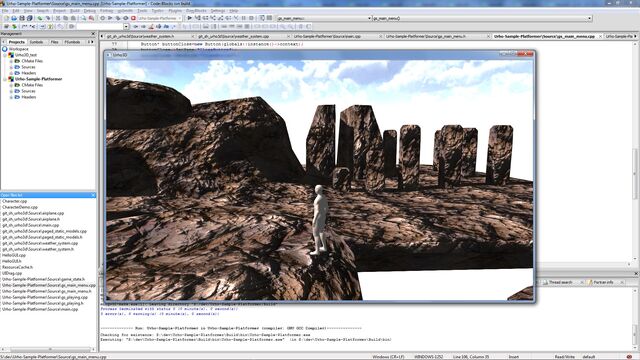Click the red Abort build icon
Viewport: 640px width, 360px height.
coord(133,18)
